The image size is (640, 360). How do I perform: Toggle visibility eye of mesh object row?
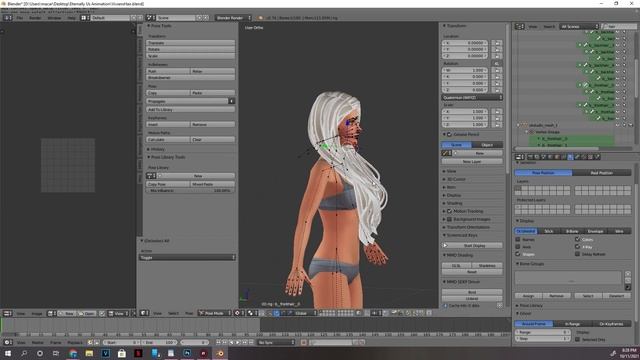tap(618, 125)
